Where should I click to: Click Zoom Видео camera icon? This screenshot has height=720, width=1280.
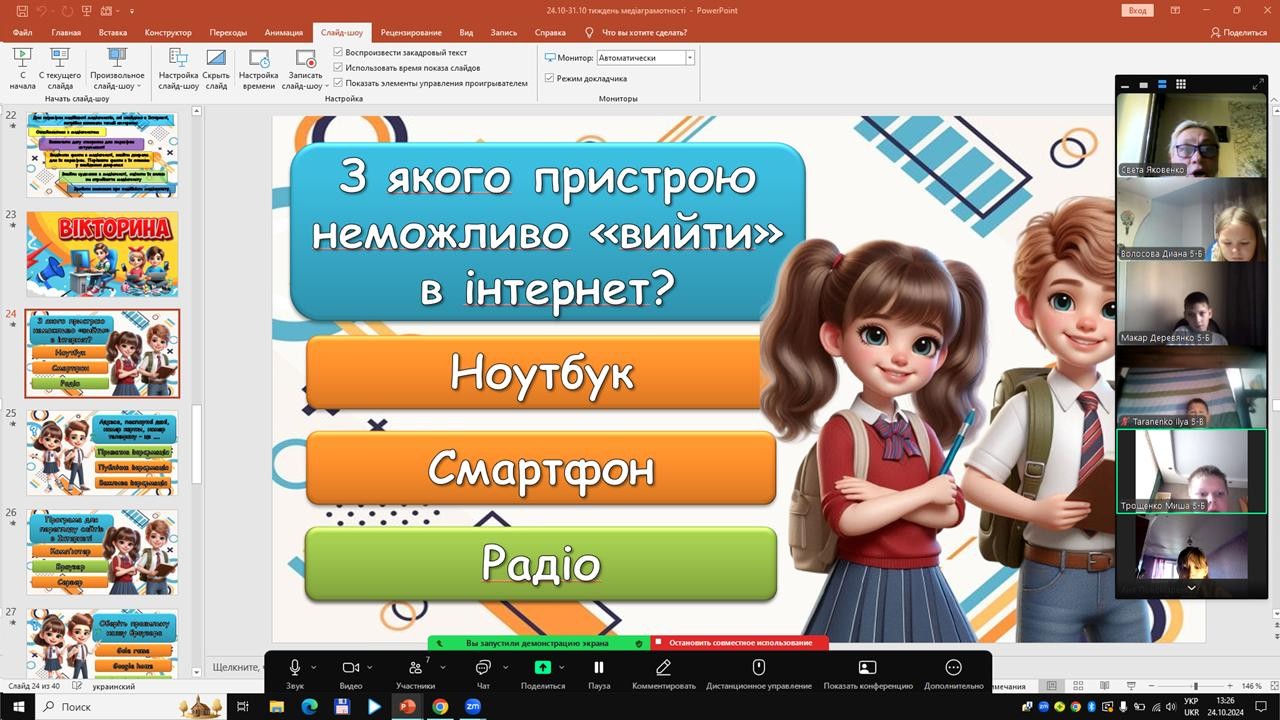pyautogui.click(x=351, y=667)
